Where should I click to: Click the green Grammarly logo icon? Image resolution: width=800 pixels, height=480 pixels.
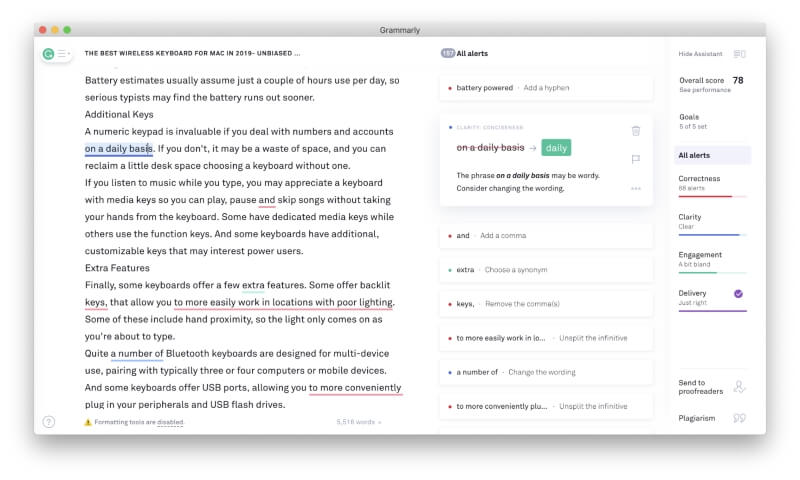point(48,54)
